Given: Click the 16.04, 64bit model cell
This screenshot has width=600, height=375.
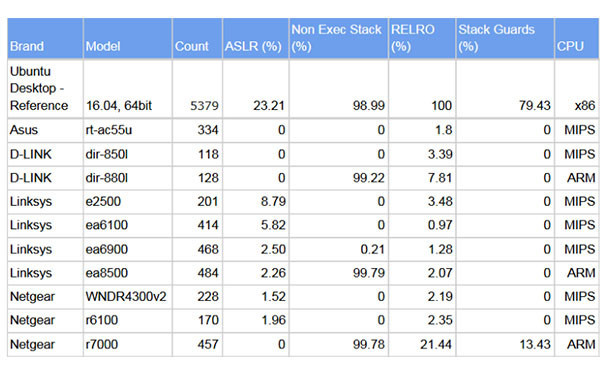Looking at the screenshot, I should click(128, 88).
